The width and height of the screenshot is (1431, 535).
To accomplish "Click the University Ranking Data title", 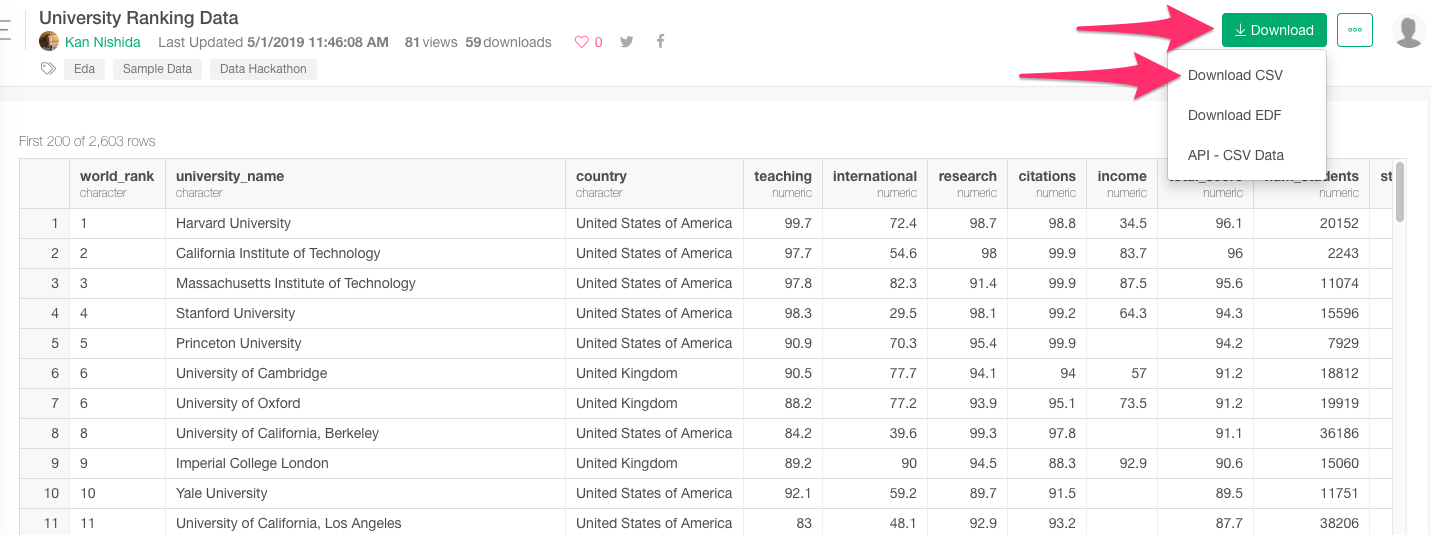I will [139, 17].
